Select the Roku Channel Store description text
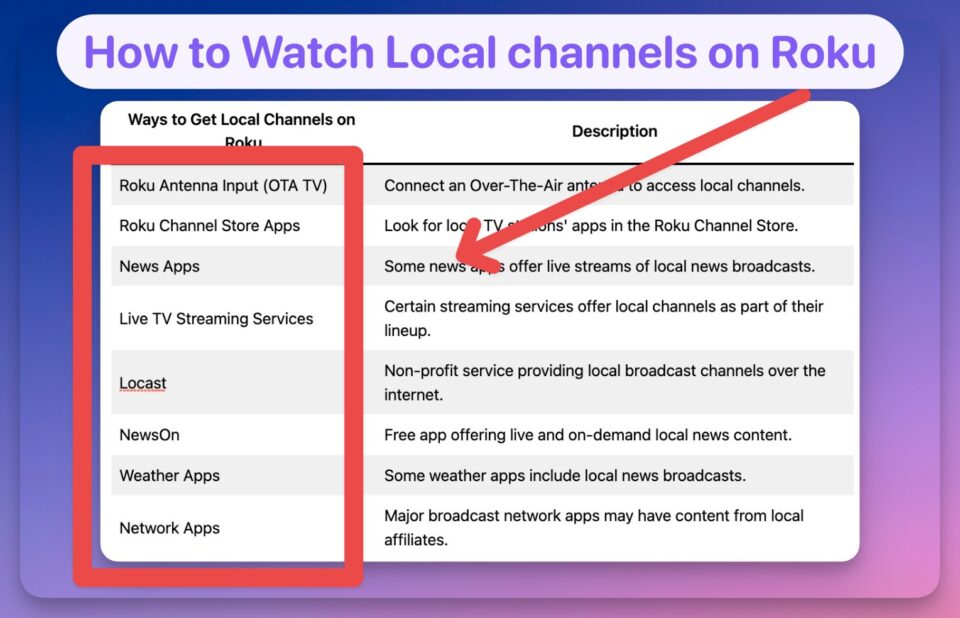This screenshot has height=618, width=960. 591,226
